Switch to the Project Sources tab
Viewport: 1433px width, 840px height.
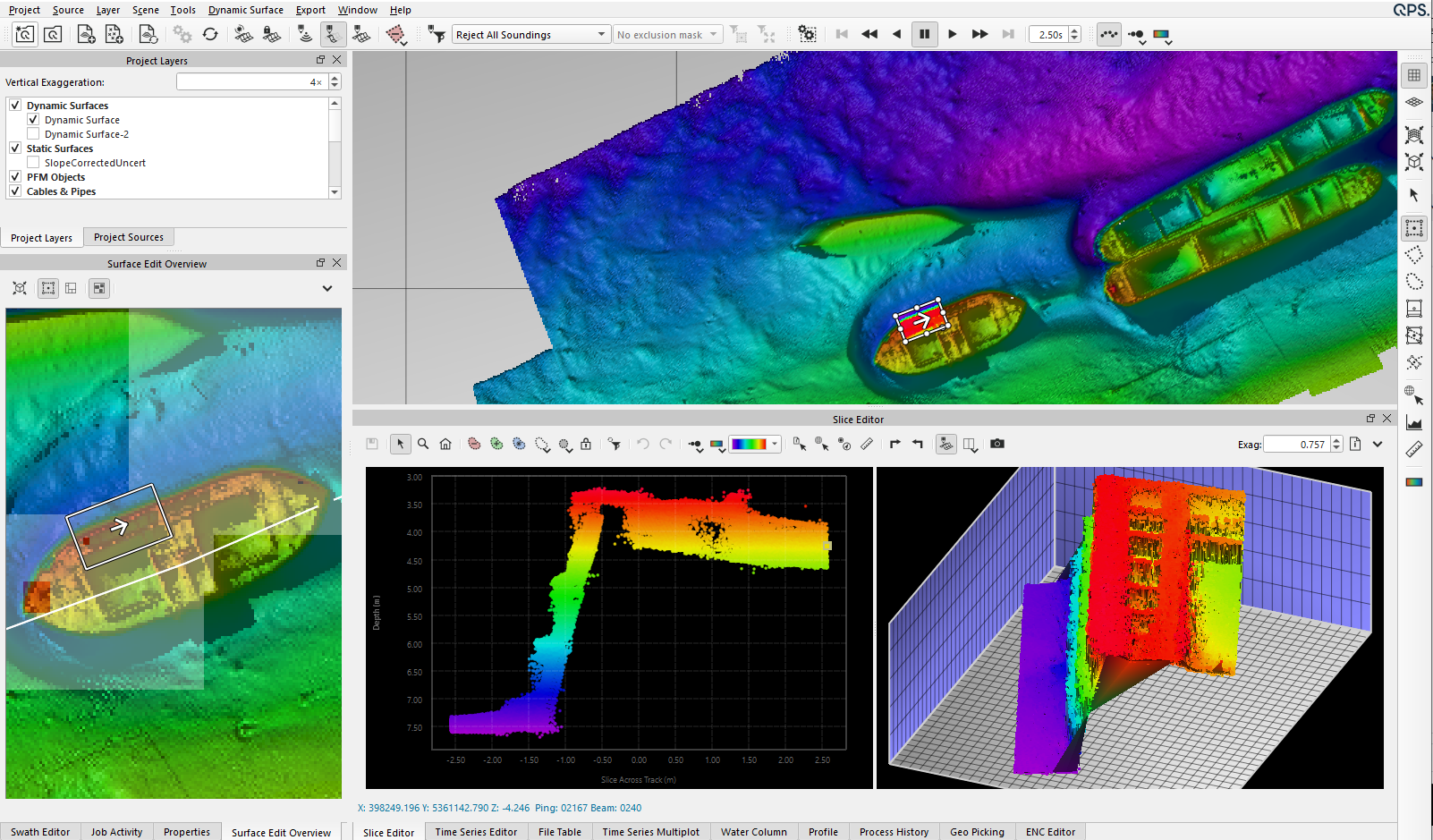(129, 237)
